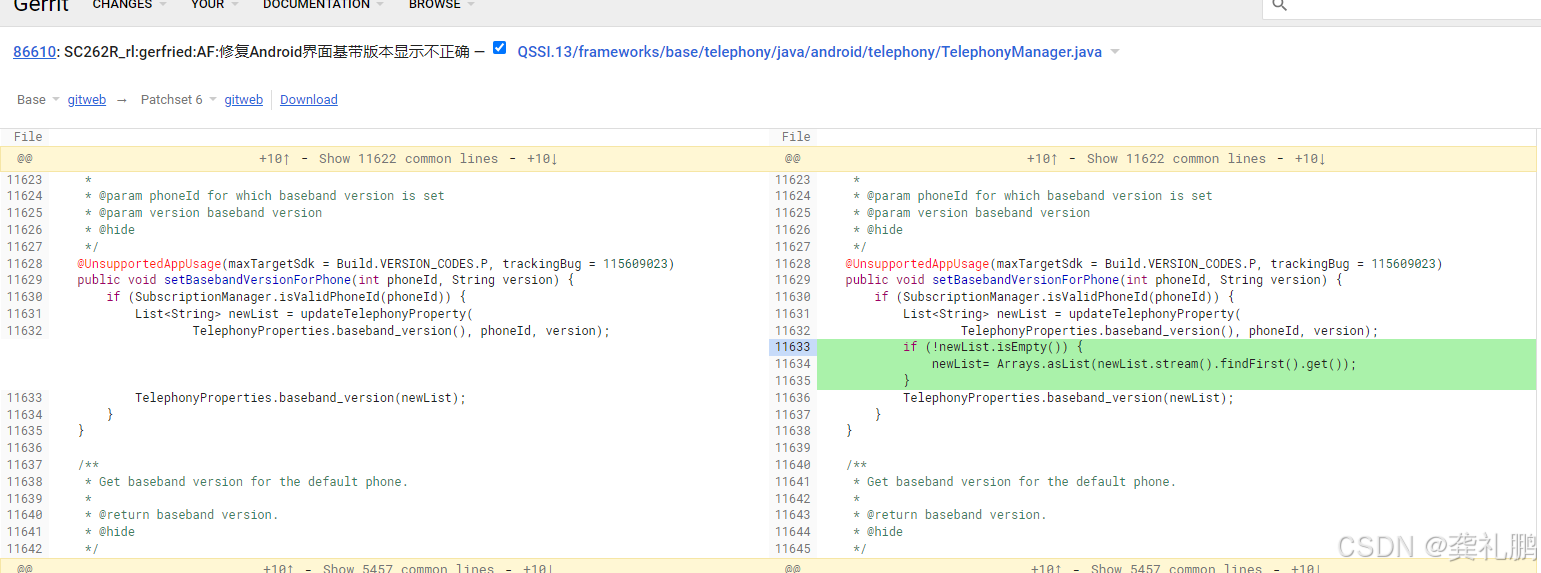Show 11622 common lines in left pane
The image size is (1541, 573).
click(x=408, y=158)
